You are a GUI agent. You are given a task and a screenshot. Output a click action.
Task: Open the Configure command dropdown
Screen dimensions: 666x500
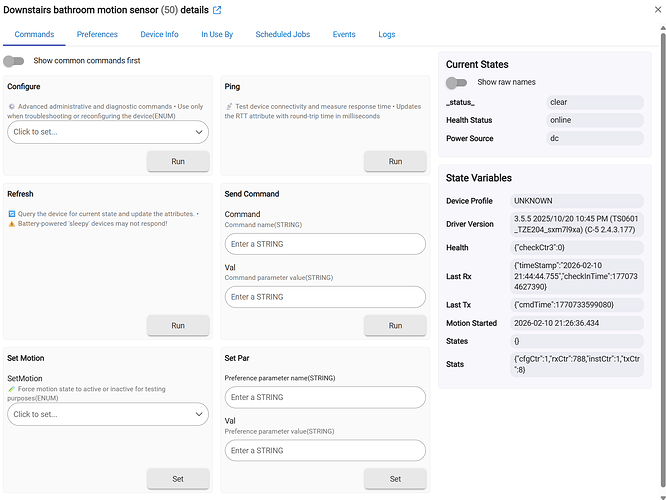[x=107, y=132]
